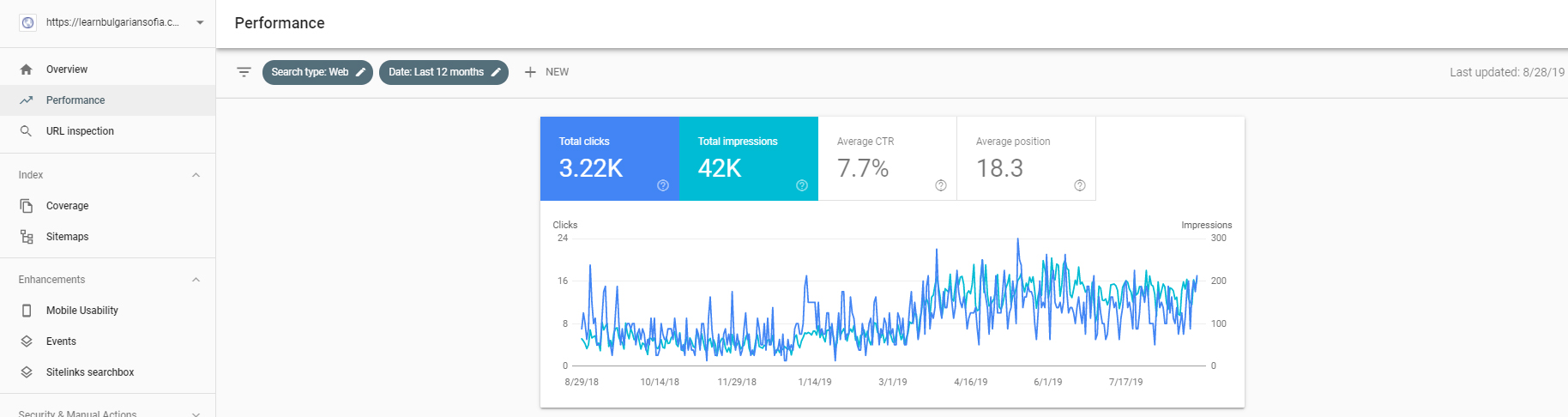Click the URL inspection magnifier icon
The width and height of the screenshot is (1568, 417).
coord(27,131)
